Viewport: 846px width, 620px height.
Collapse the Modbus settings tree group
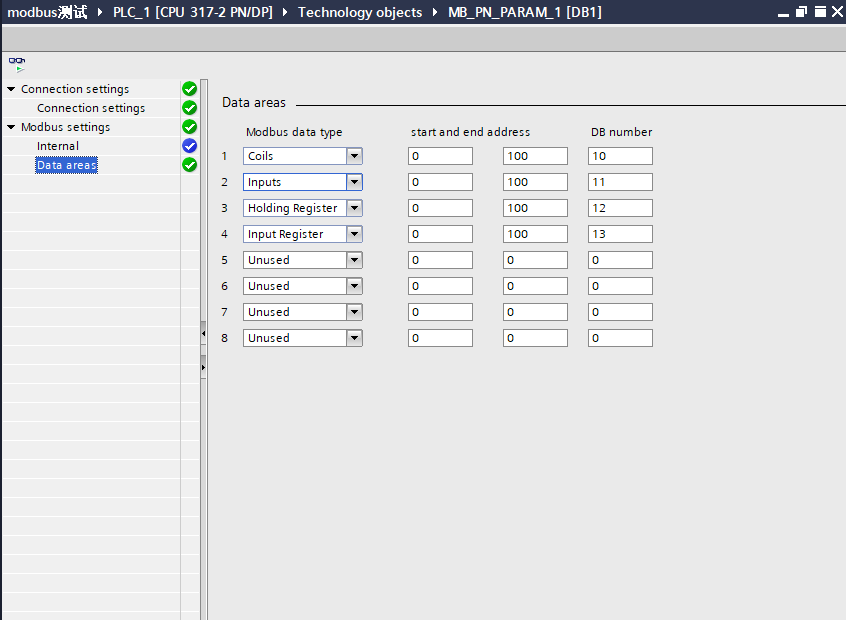tap(11, 127)
